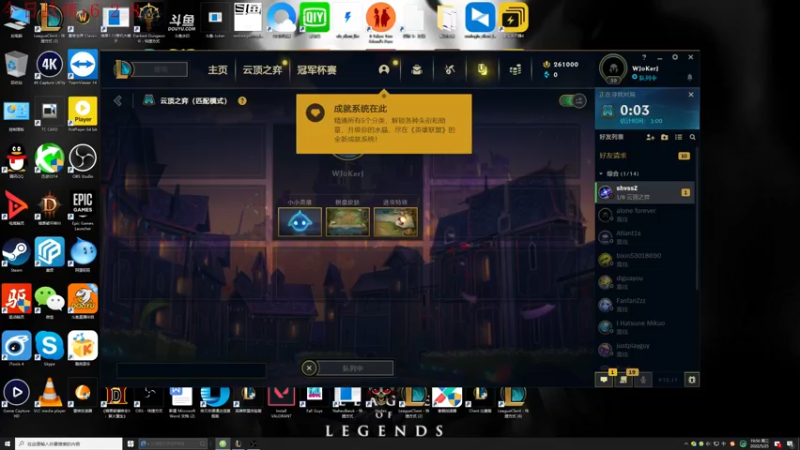Open the store coins icon
This screenshot has width=800, height=450.
point(515,69)
